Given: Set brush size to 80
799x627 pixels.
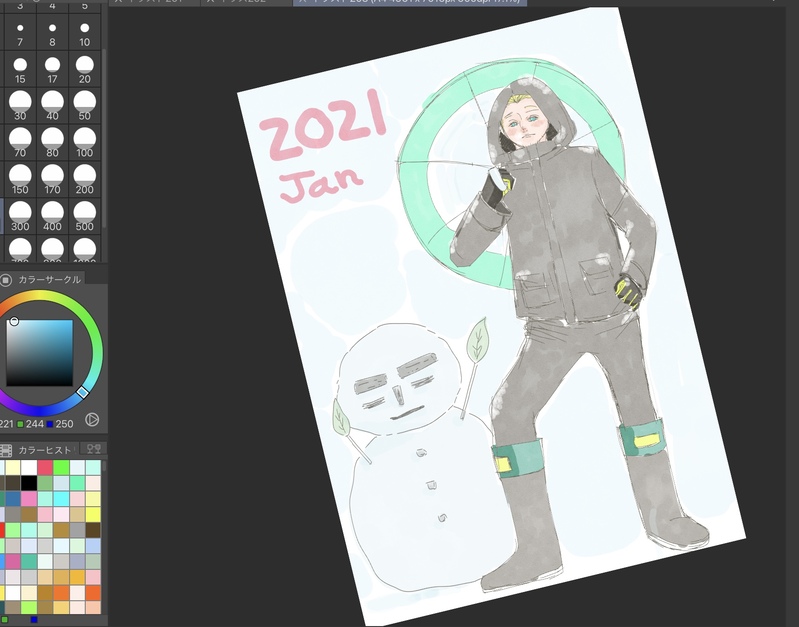Looking at the screenshot, I should point(52,143).
